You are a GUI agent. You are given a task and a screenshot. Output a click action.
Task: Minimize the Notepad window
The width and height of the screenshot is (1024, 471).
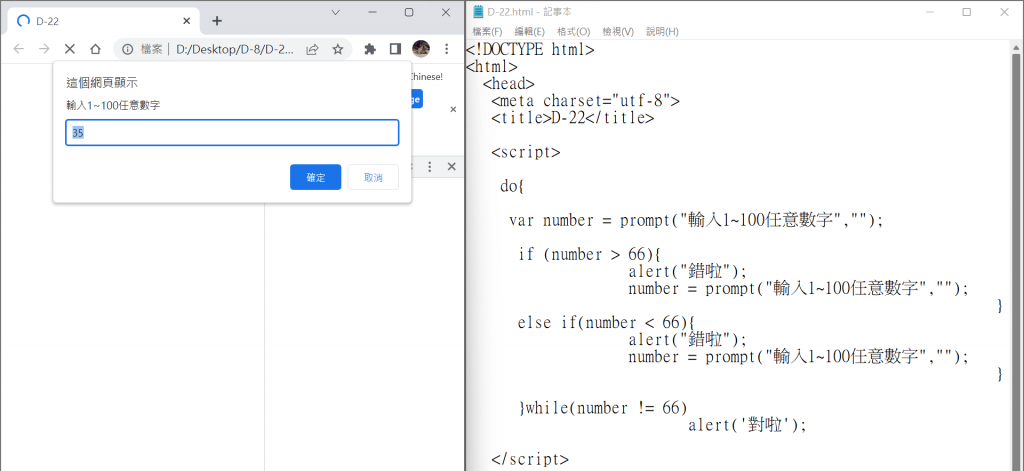[x=930, y=12]
